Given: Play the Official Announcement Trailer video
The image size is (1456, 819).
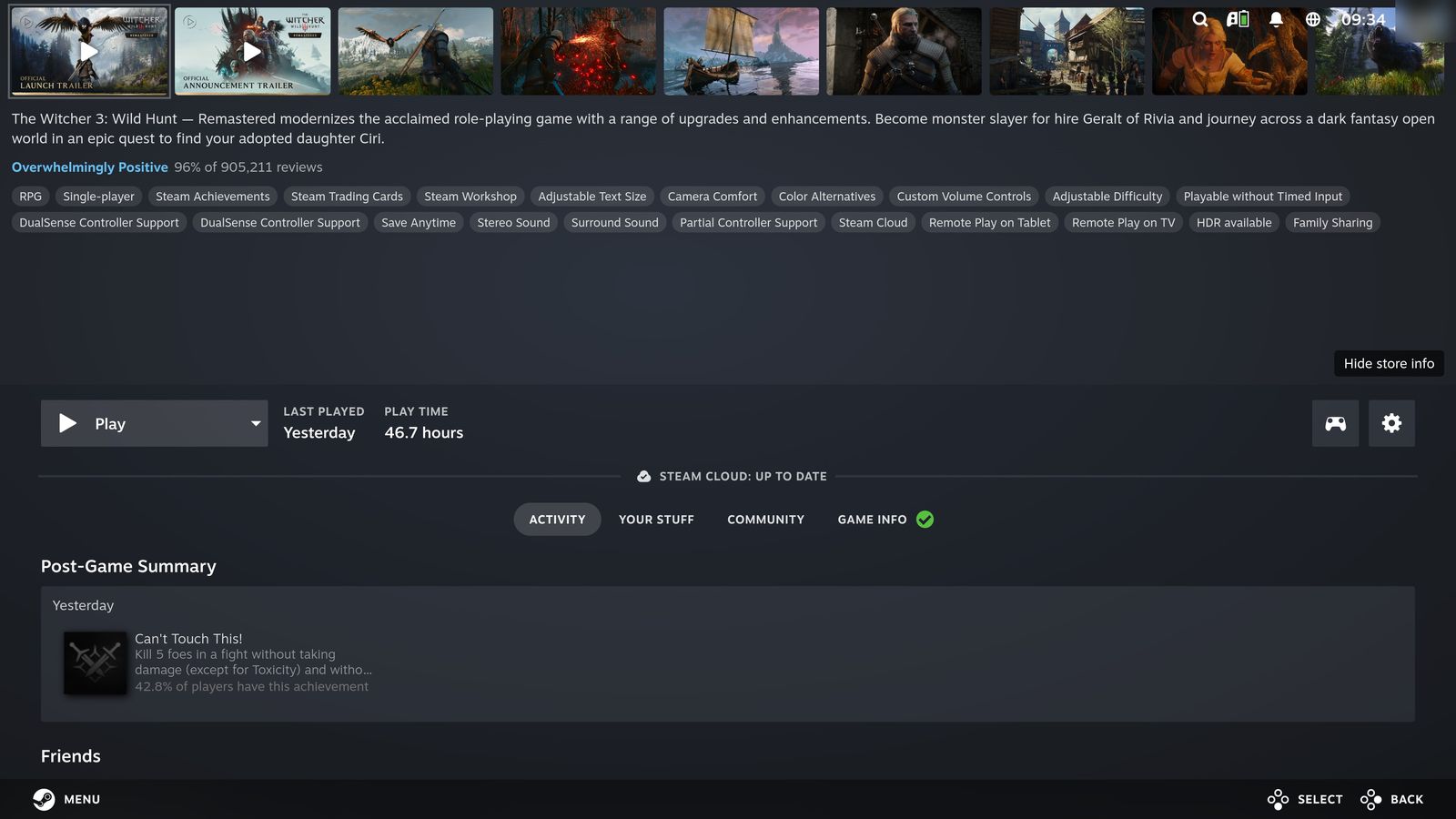Looking at the screenshot, I should 252,51.
